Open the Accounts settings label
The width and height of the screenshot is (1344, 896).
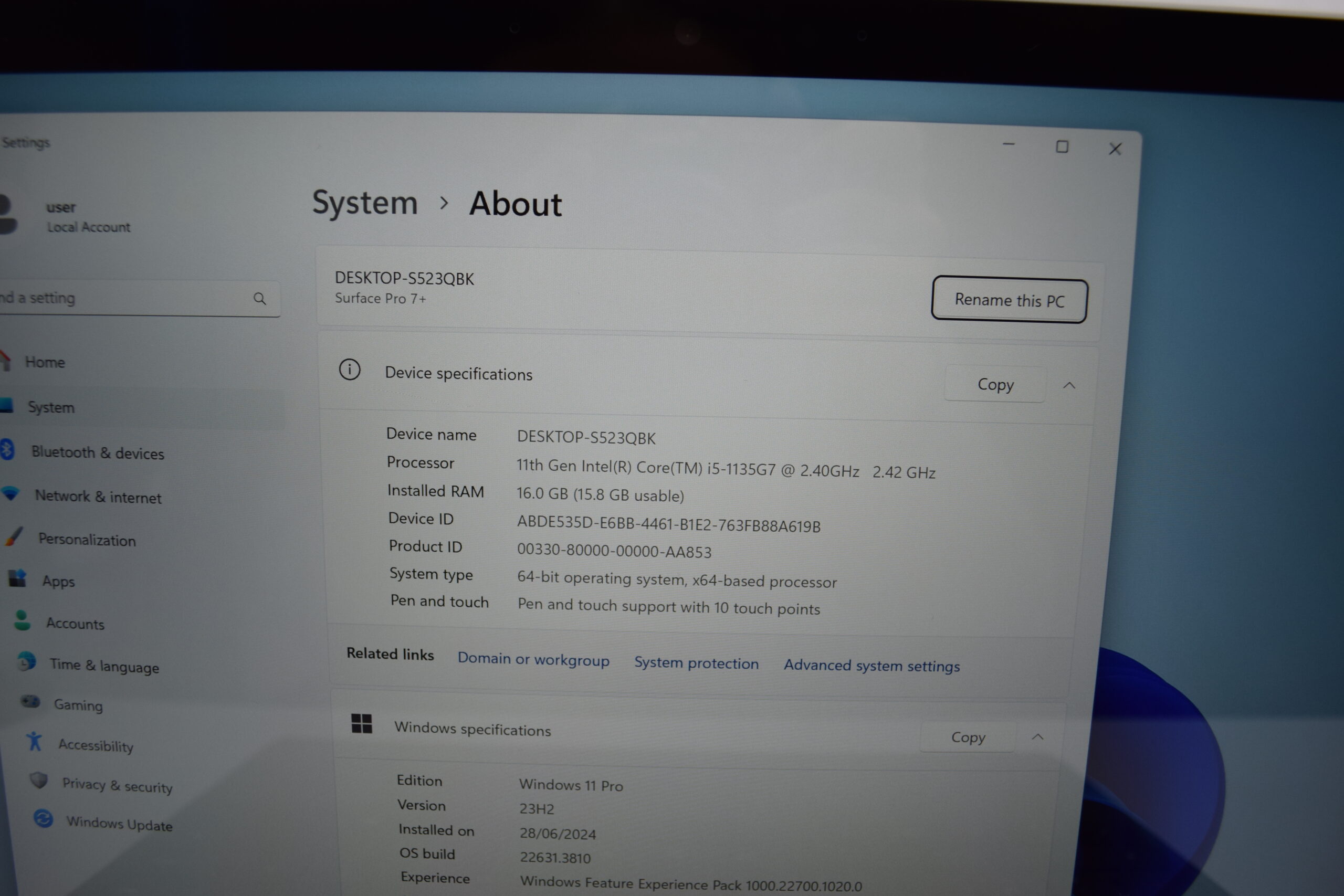[75, 624]
